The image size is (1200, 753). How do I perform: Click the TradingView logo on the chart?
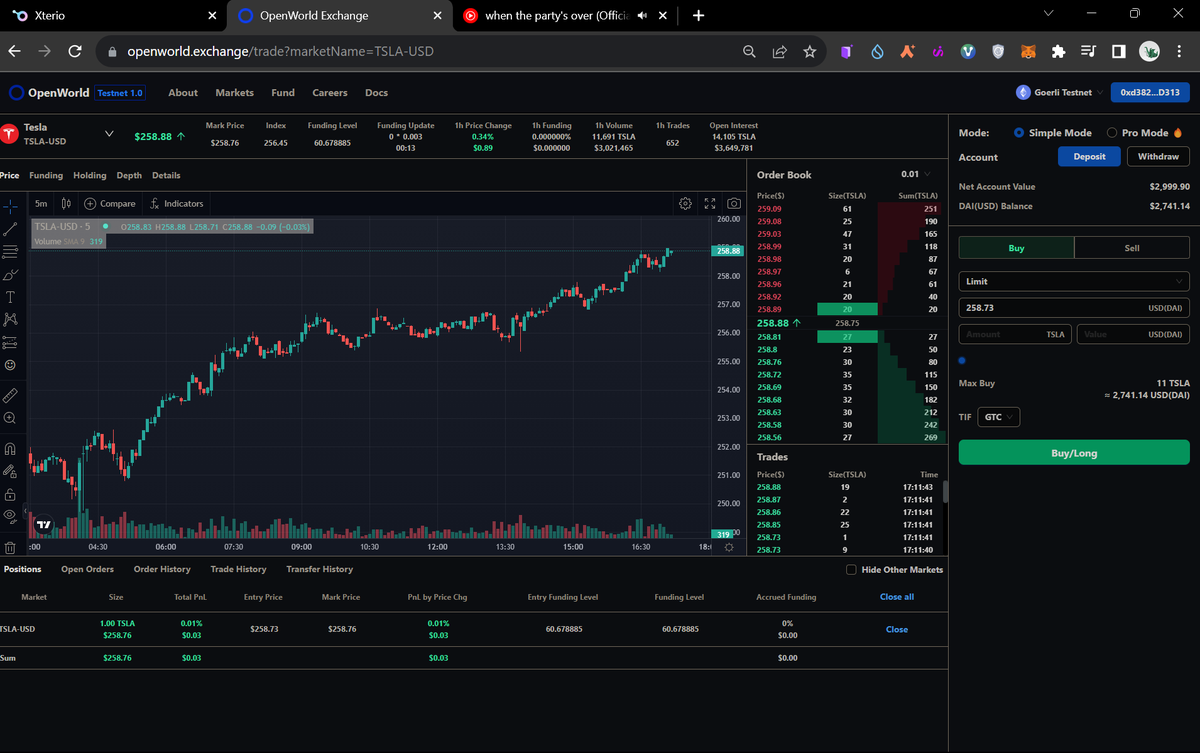coord(43,524)
